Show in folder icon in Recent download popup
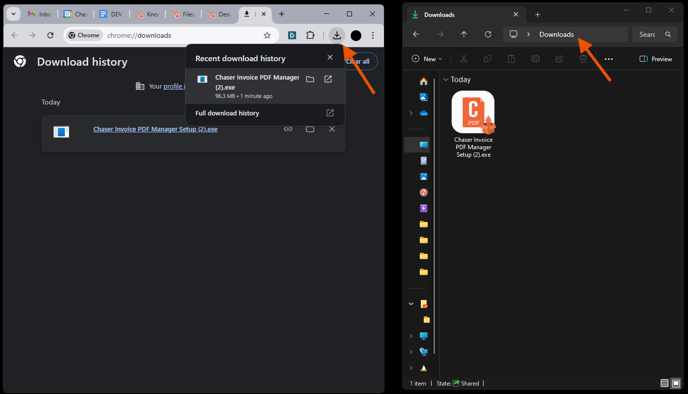The height and width of the screenshot is (394, 688). click(310, 79)
